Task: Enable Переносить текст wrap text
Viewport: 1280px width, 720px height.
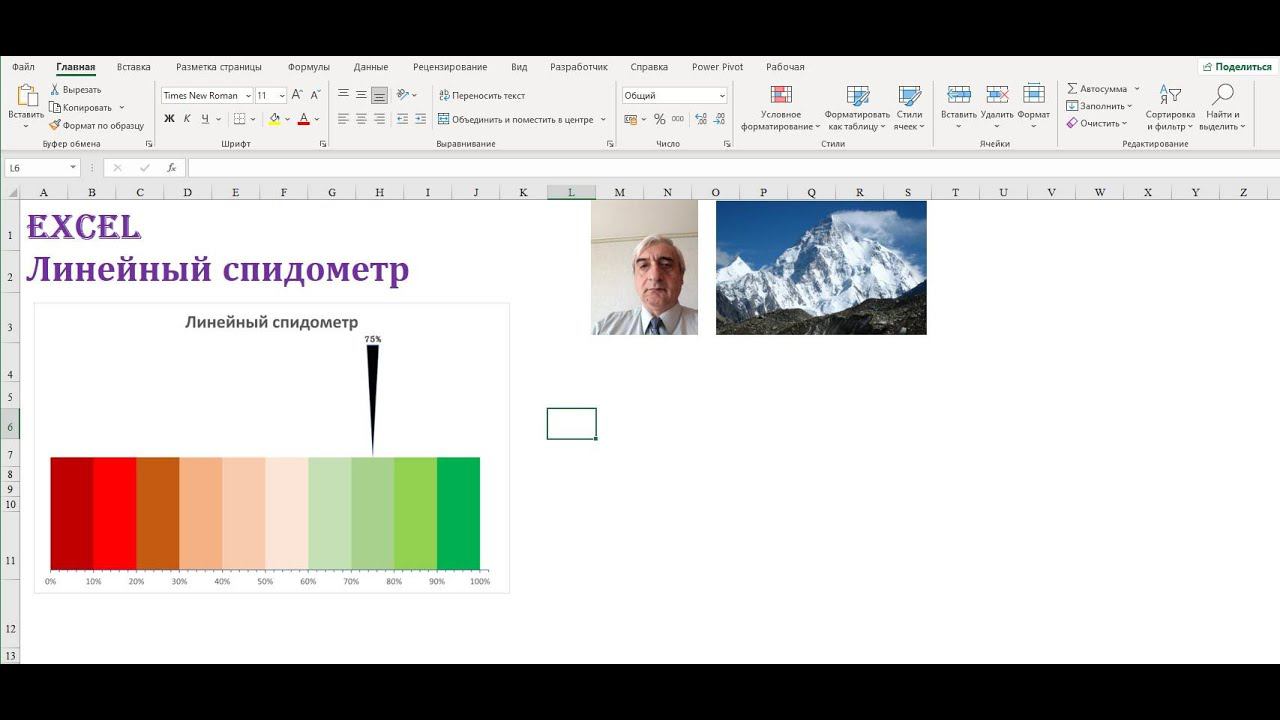Action: (481, 95)
